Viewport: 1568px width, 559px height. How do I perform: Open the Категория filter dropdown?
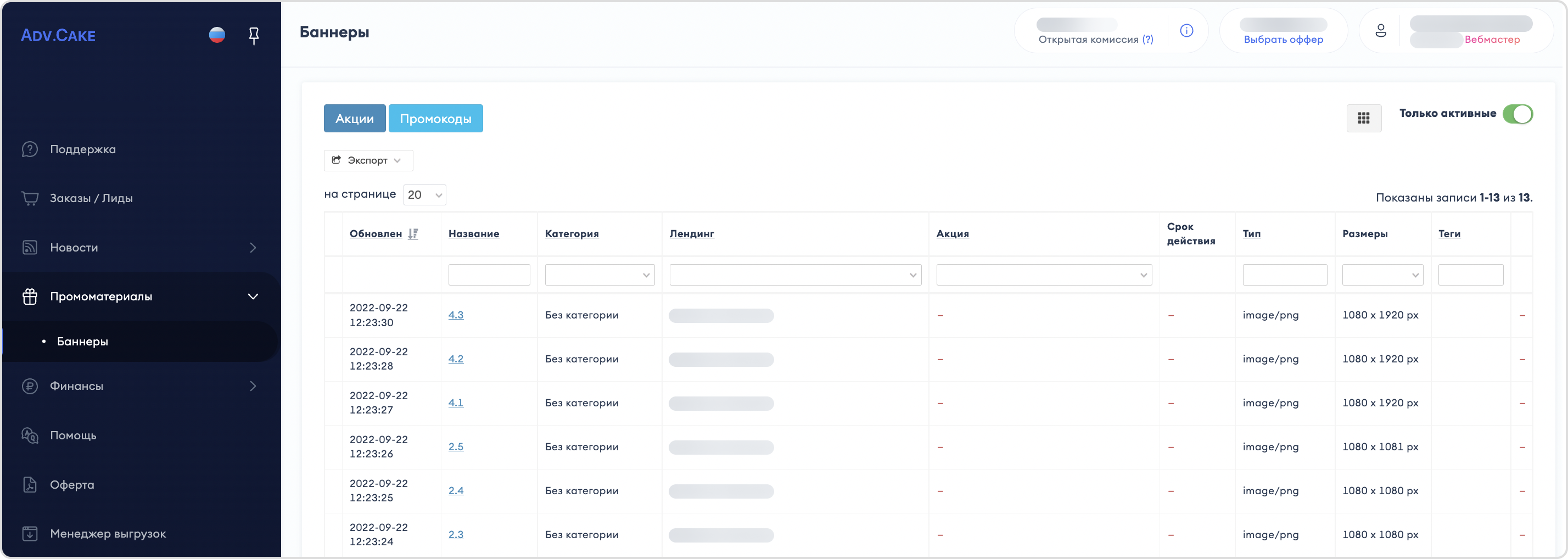pos(600,275)
